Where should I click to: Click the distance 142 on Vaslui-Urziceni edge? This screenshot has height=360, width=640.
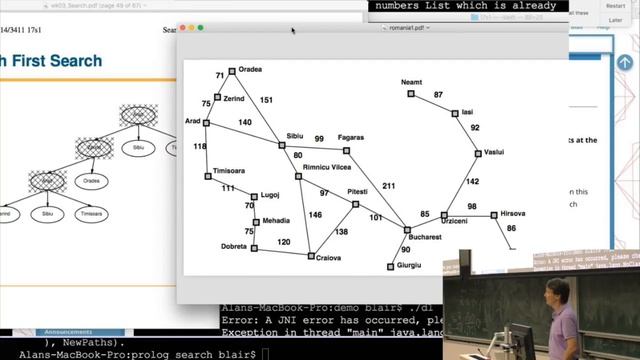pos(472,181)
